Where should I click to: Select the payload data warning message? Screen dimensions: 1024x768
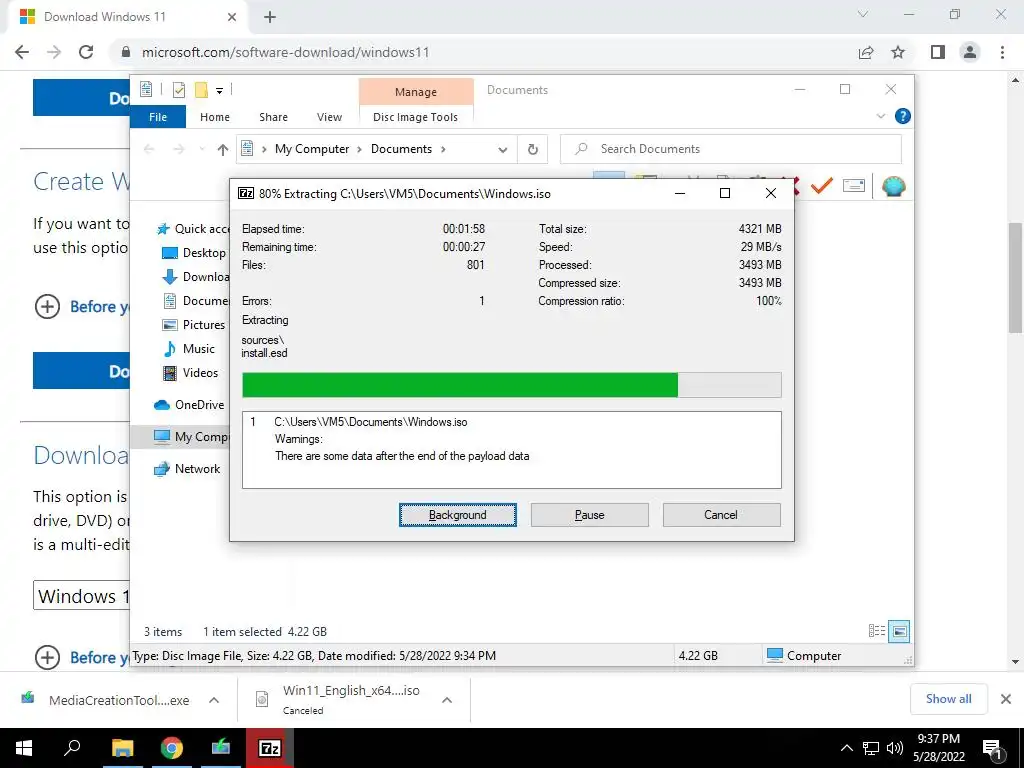coord(402,456)
